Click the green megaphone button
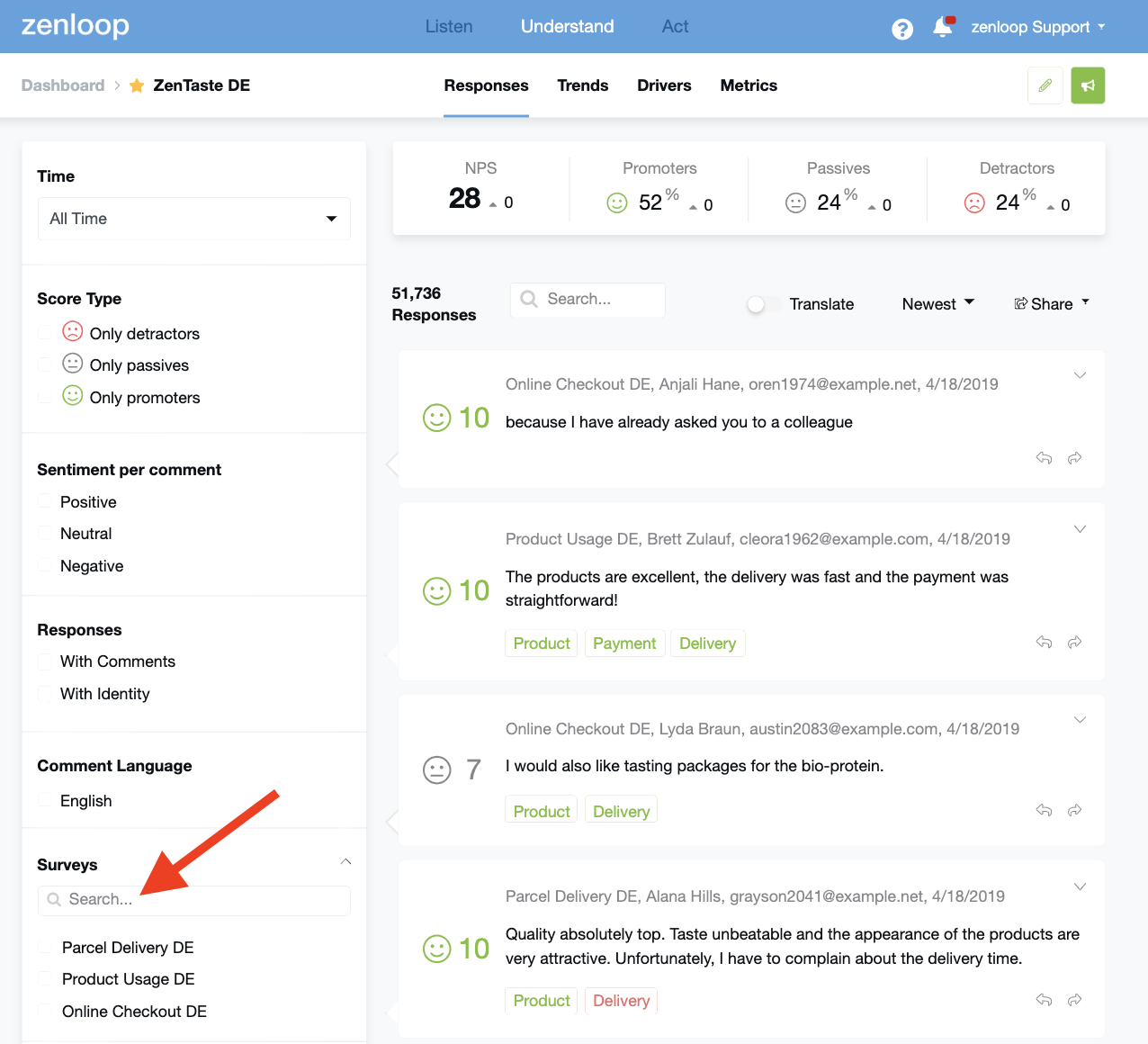 point(1088,85)
